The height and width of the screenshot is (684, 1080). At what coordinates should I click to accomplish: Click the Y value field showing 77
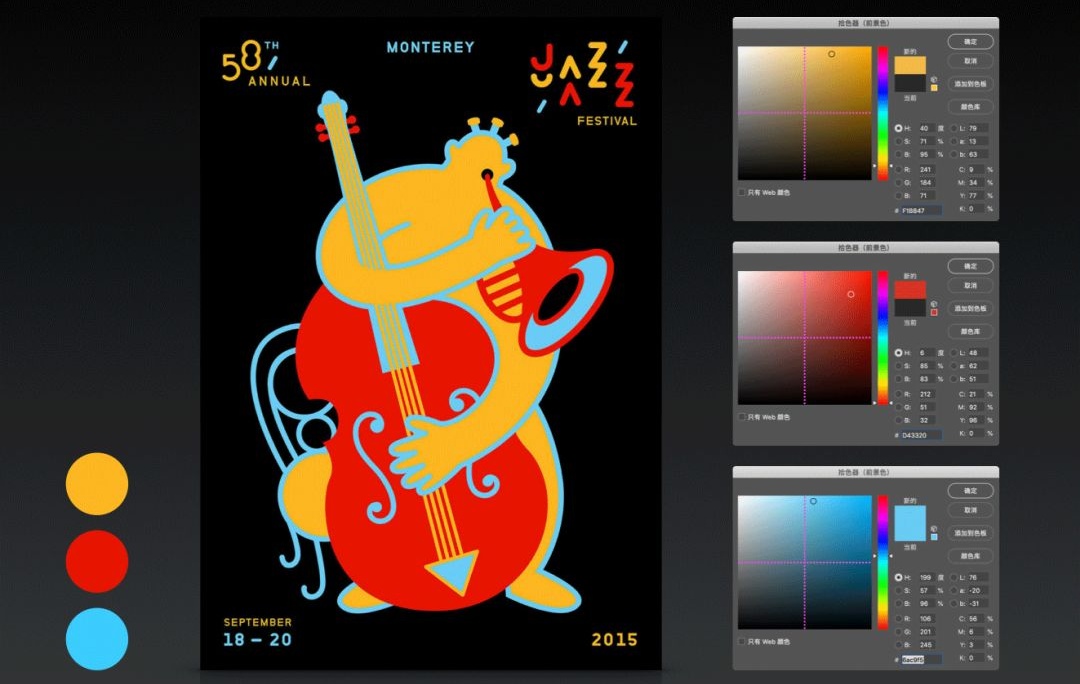click(976, 196)
